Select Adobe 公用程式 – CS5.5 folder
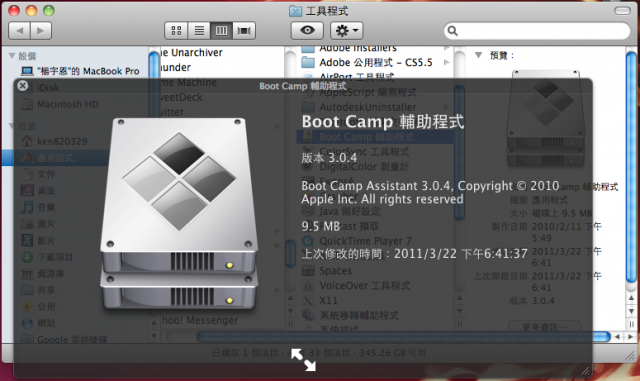Image resolution: width=640 pixels, height=381 pixels. (x=367, y=62)
